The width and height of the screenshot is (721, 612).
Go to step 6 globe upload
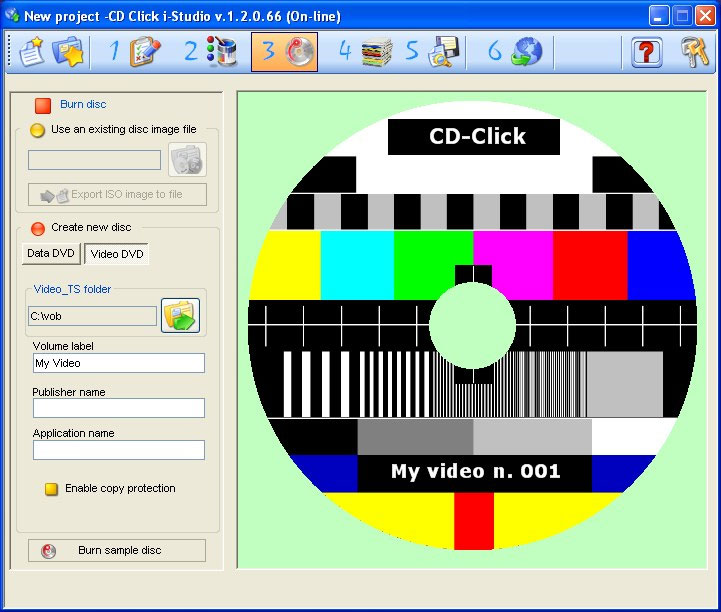point(515,51)
